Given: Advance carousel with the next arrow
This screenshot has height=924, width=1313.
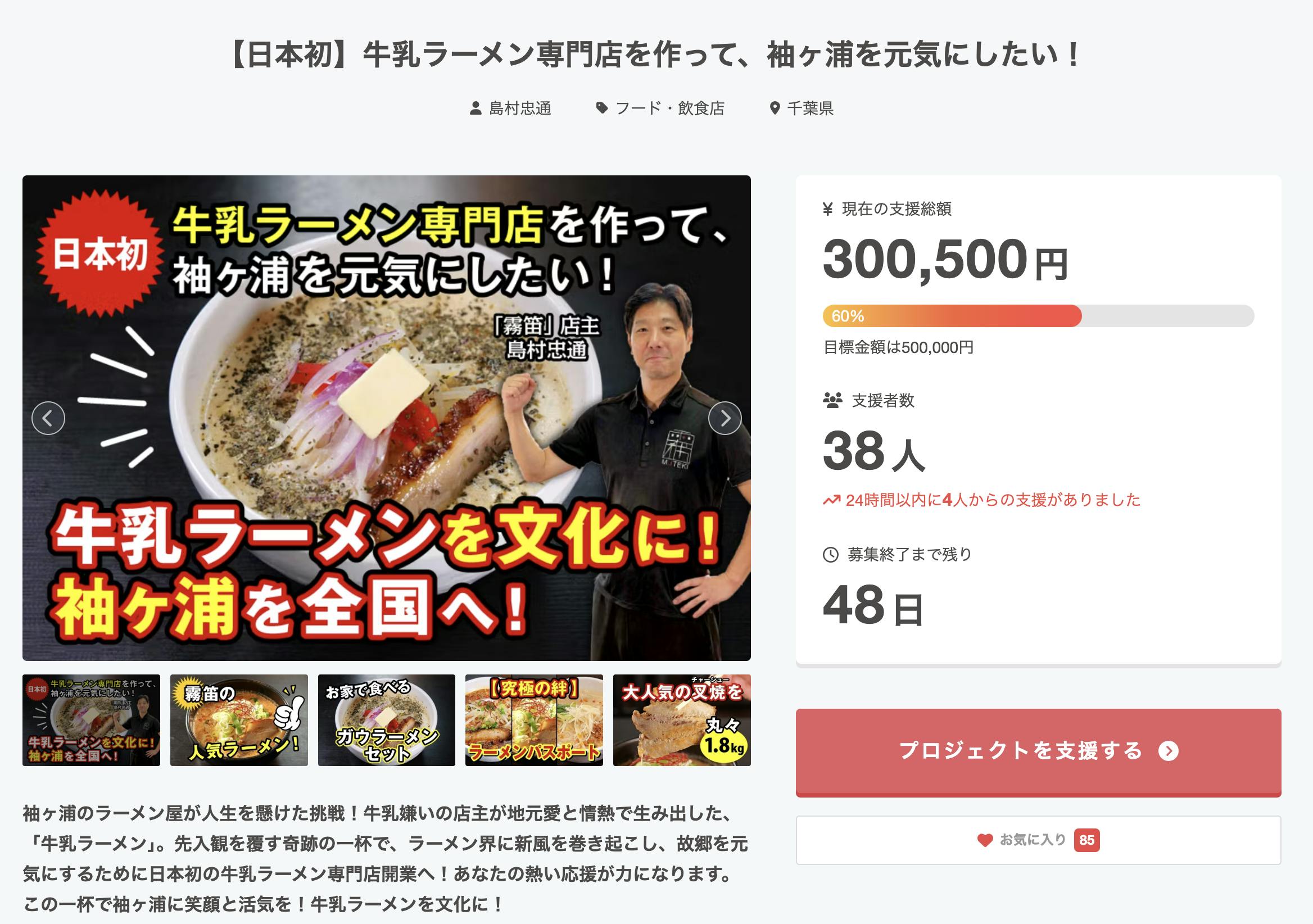Looking at the screenshot, I should tap(725, 419).
